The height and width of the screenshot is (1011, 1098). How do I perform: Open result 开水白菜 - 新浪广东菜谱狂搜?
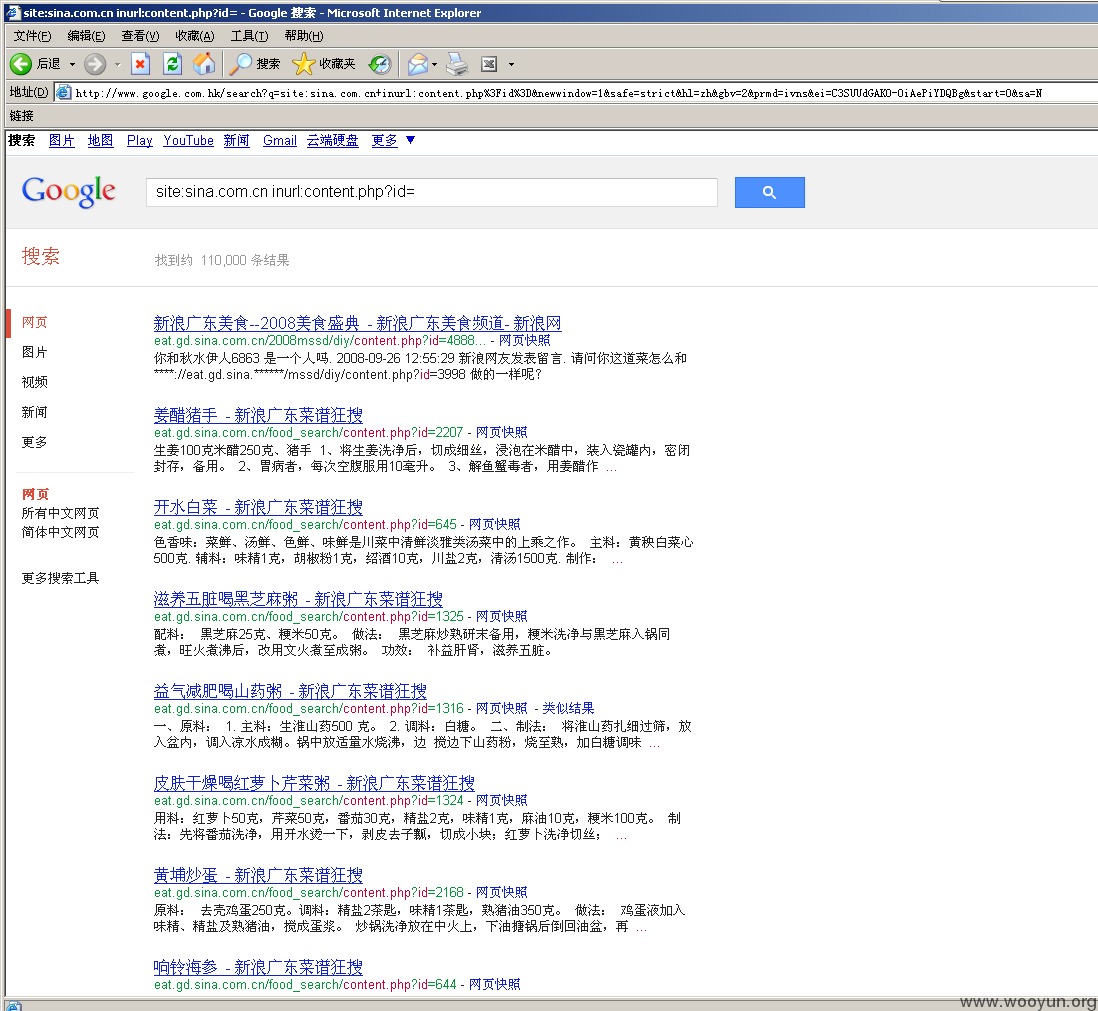tap(258, 507)
